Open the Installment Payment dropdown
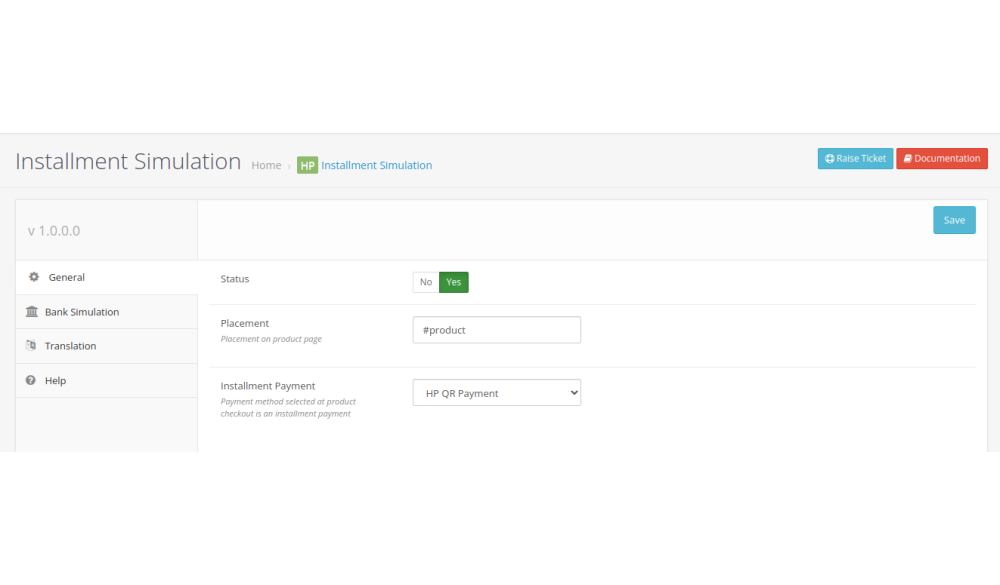The height and width of the screenshot is (585, 1000). click(x=496, y=393)
